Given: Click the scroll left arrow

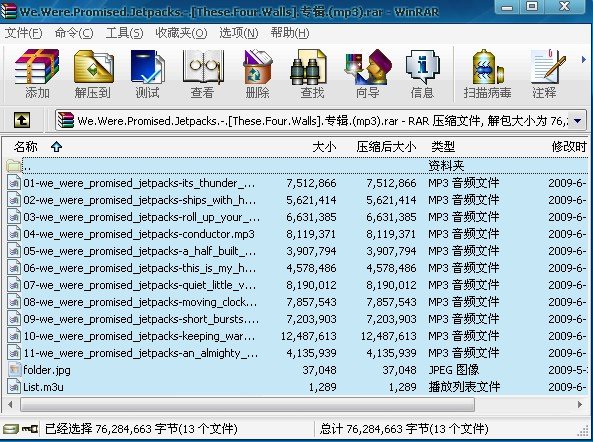Looking at the screenshot, I should 11,405.
